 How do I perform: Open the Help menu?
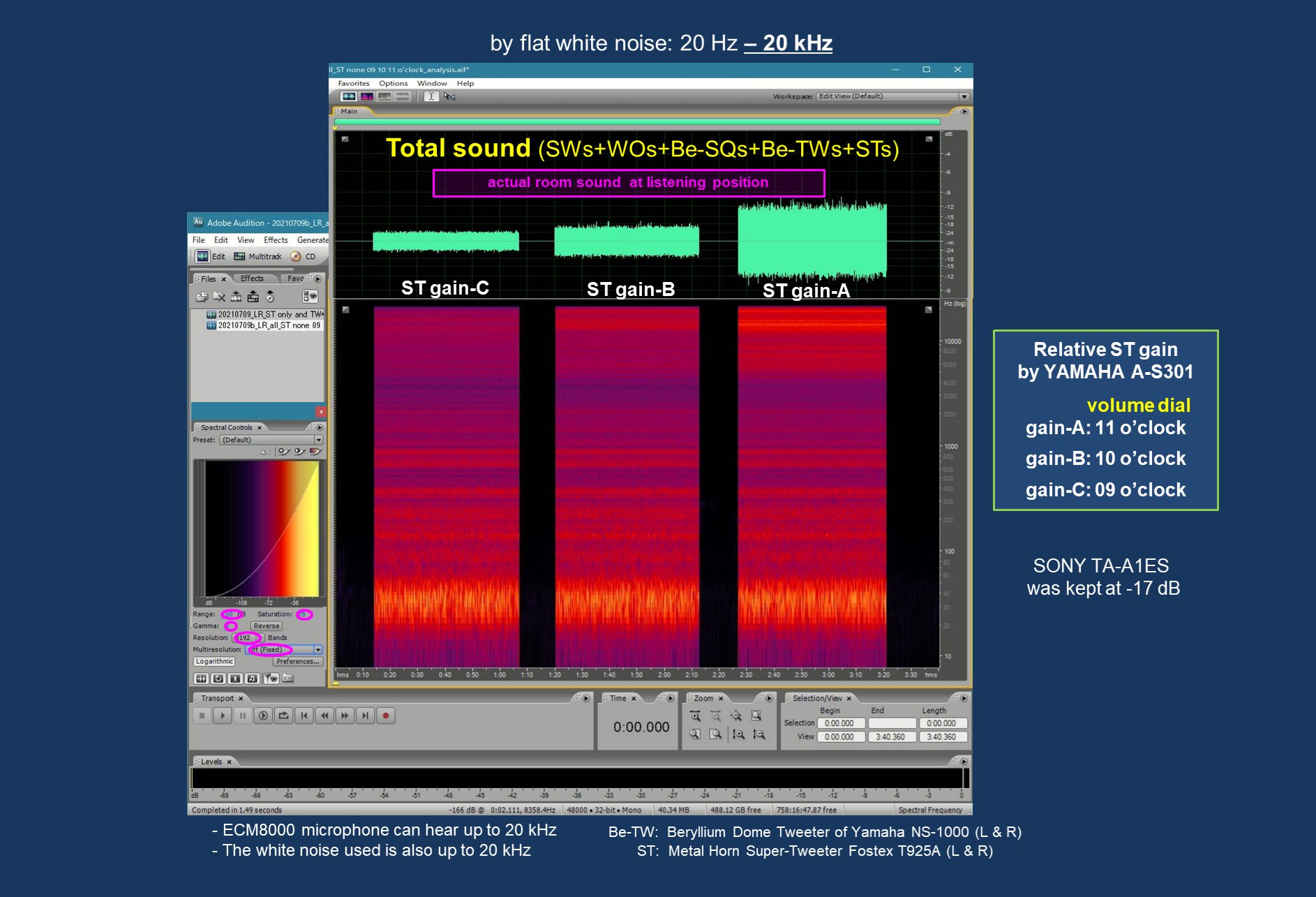click(x=465, y=83)
